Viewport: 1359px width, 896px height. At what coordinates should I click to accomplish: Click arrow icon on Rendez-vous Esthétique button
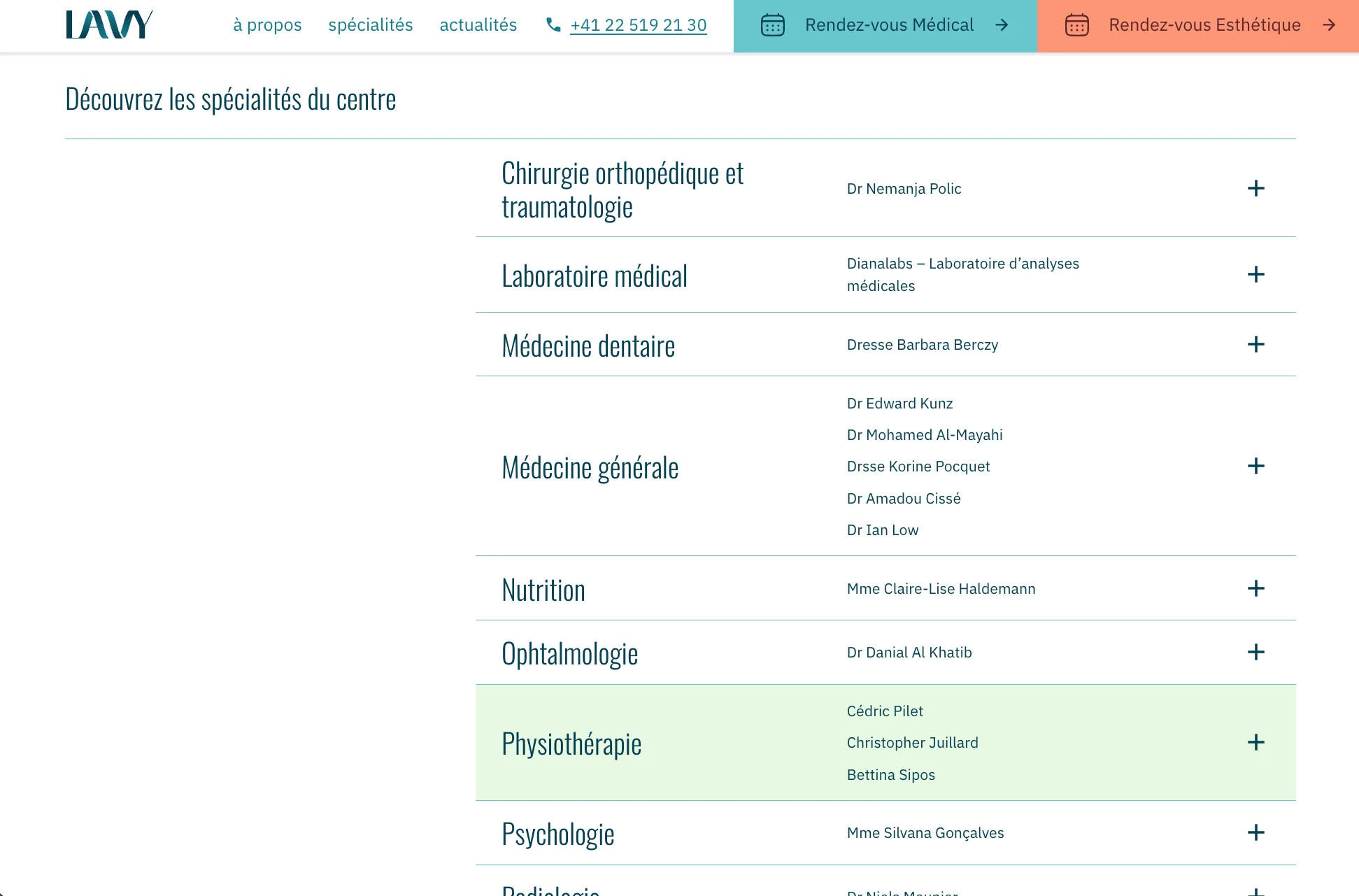coord(1329,25)
